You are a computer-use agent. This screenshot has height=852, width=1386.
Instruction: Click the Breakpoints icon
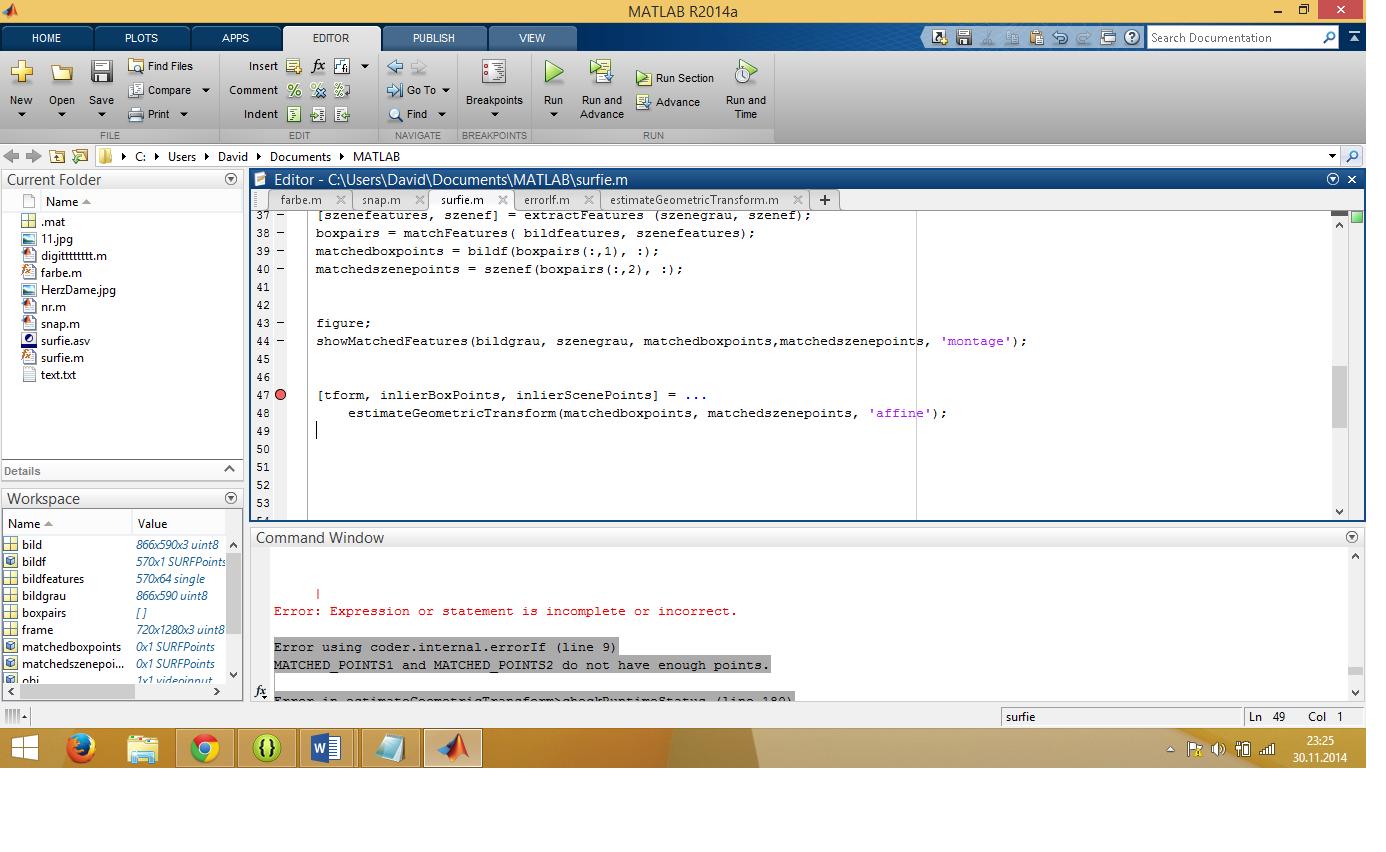493,73
